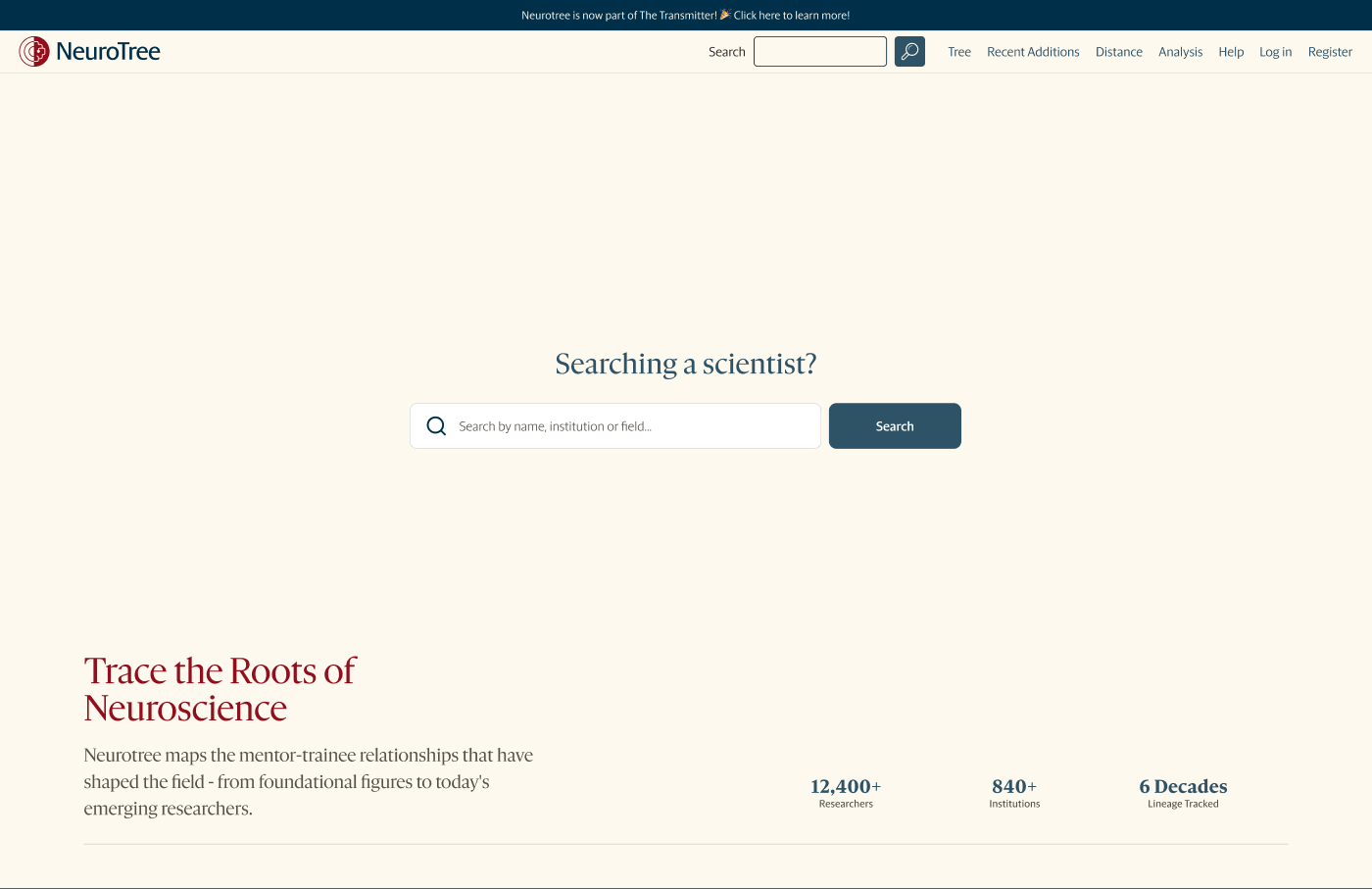The height and width of the screenshot is (889, 1372).
Task: Click the party popper emoji in banner
Action: coord(725,15)
